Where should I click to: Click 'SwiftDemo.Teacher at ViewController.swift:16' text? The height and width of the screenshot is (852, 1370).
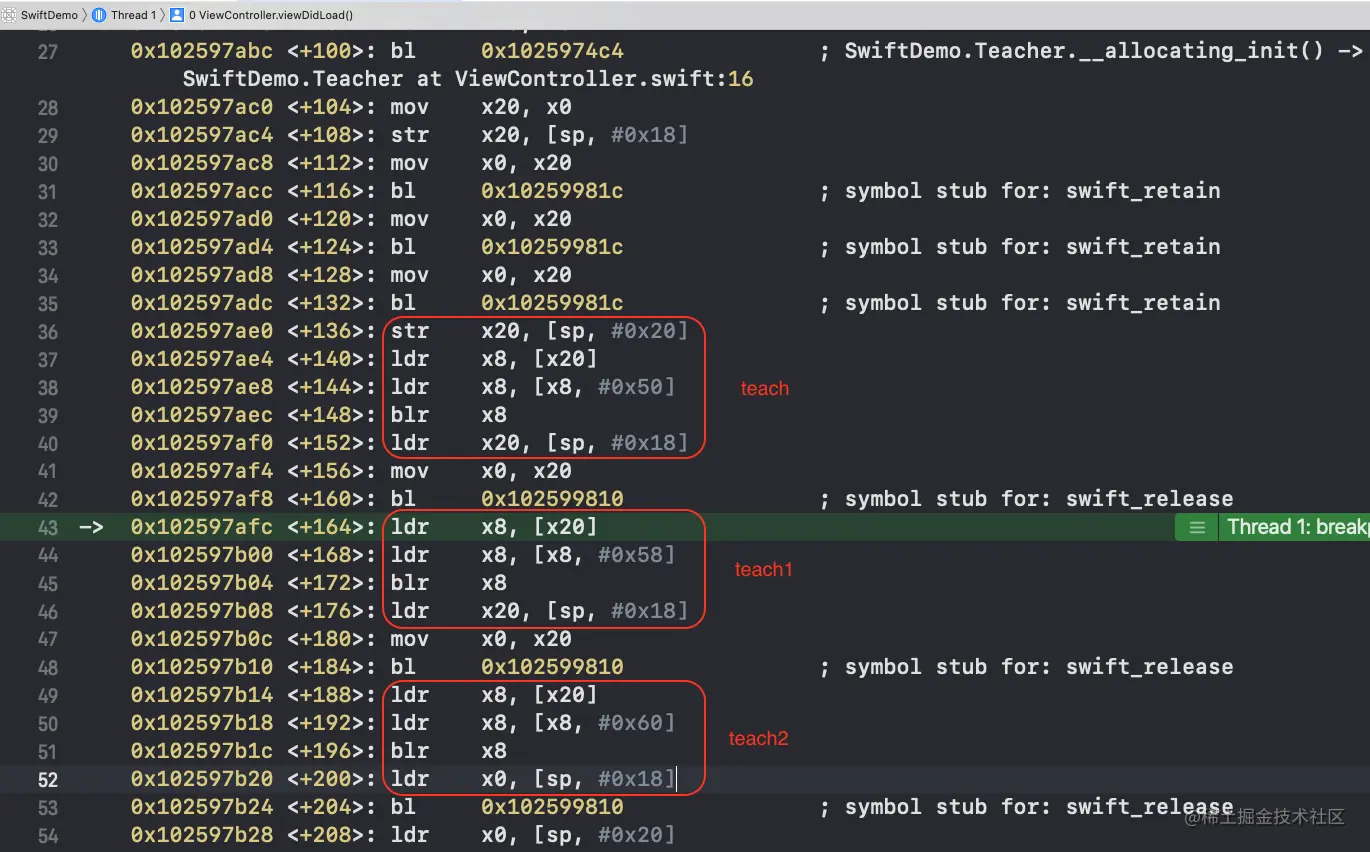pos(468,79)
